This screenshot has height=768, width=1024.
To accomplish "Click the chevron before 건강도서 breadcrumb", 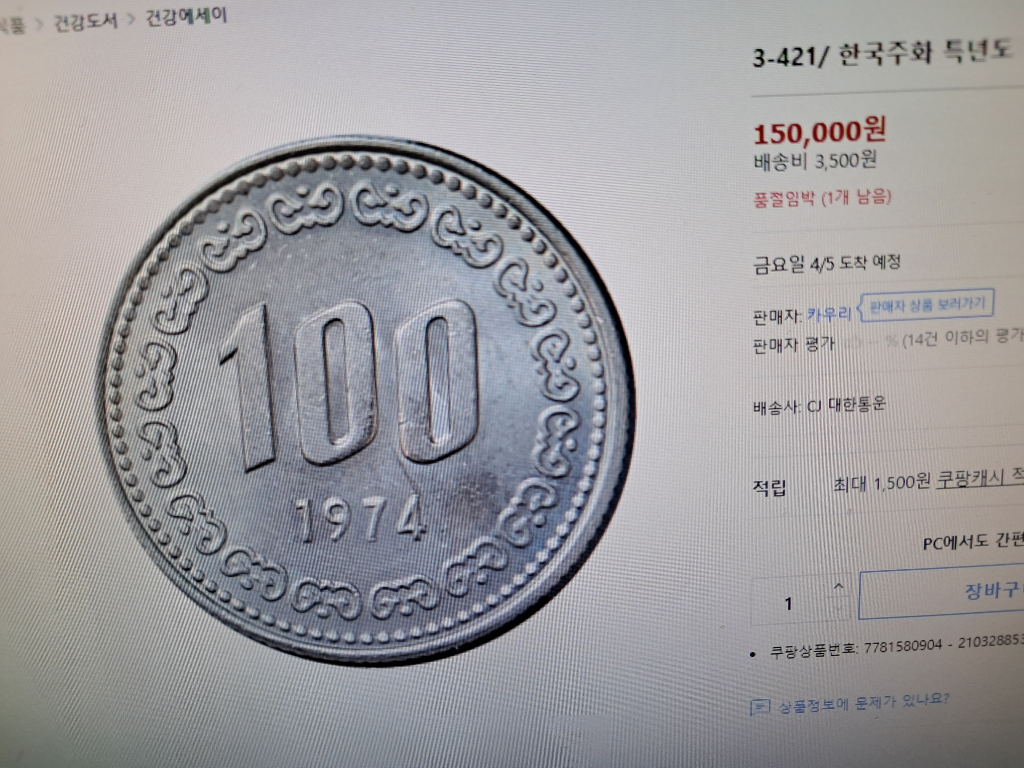I will 39,25.
